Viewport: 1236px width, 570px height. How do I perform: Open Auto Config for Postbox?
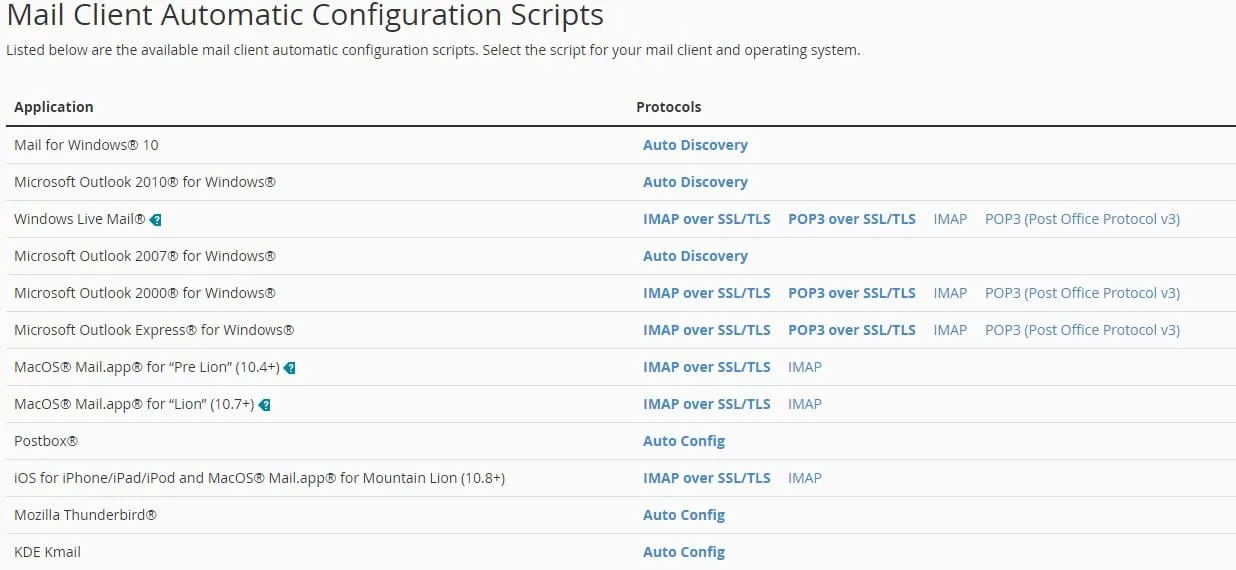click(x=683, y=441)
